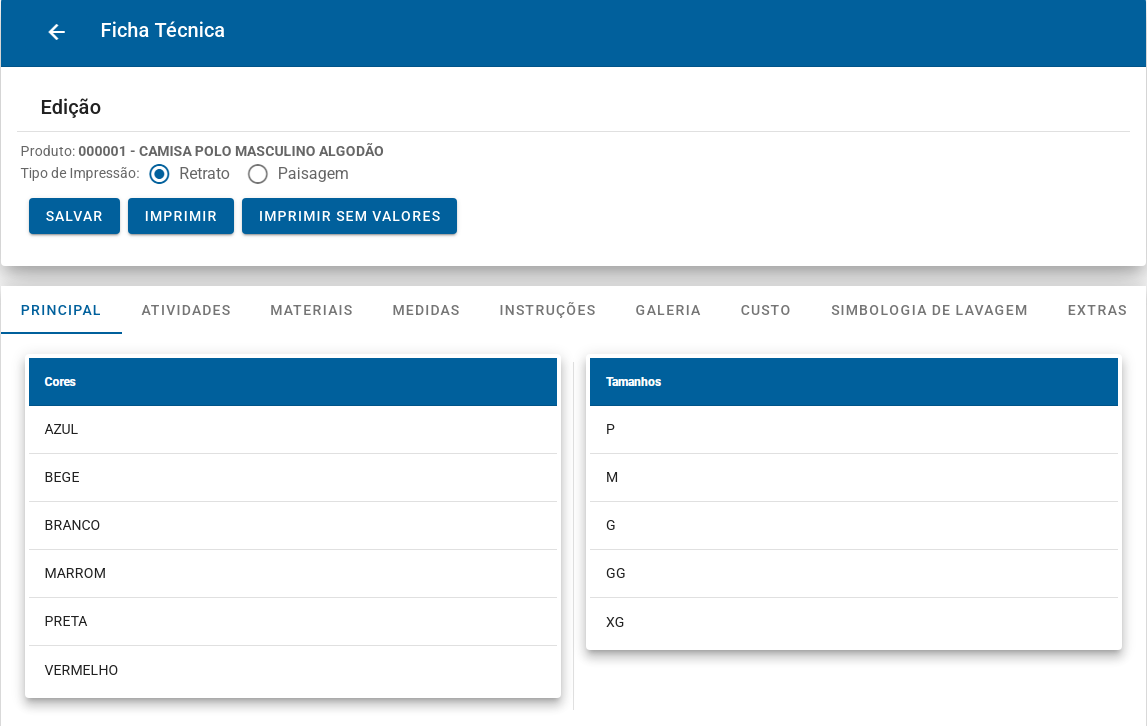Viewport: 1147px width, 726px height.
Task: Switch to the ATIVIDADES tab
Action: point(186,310)
